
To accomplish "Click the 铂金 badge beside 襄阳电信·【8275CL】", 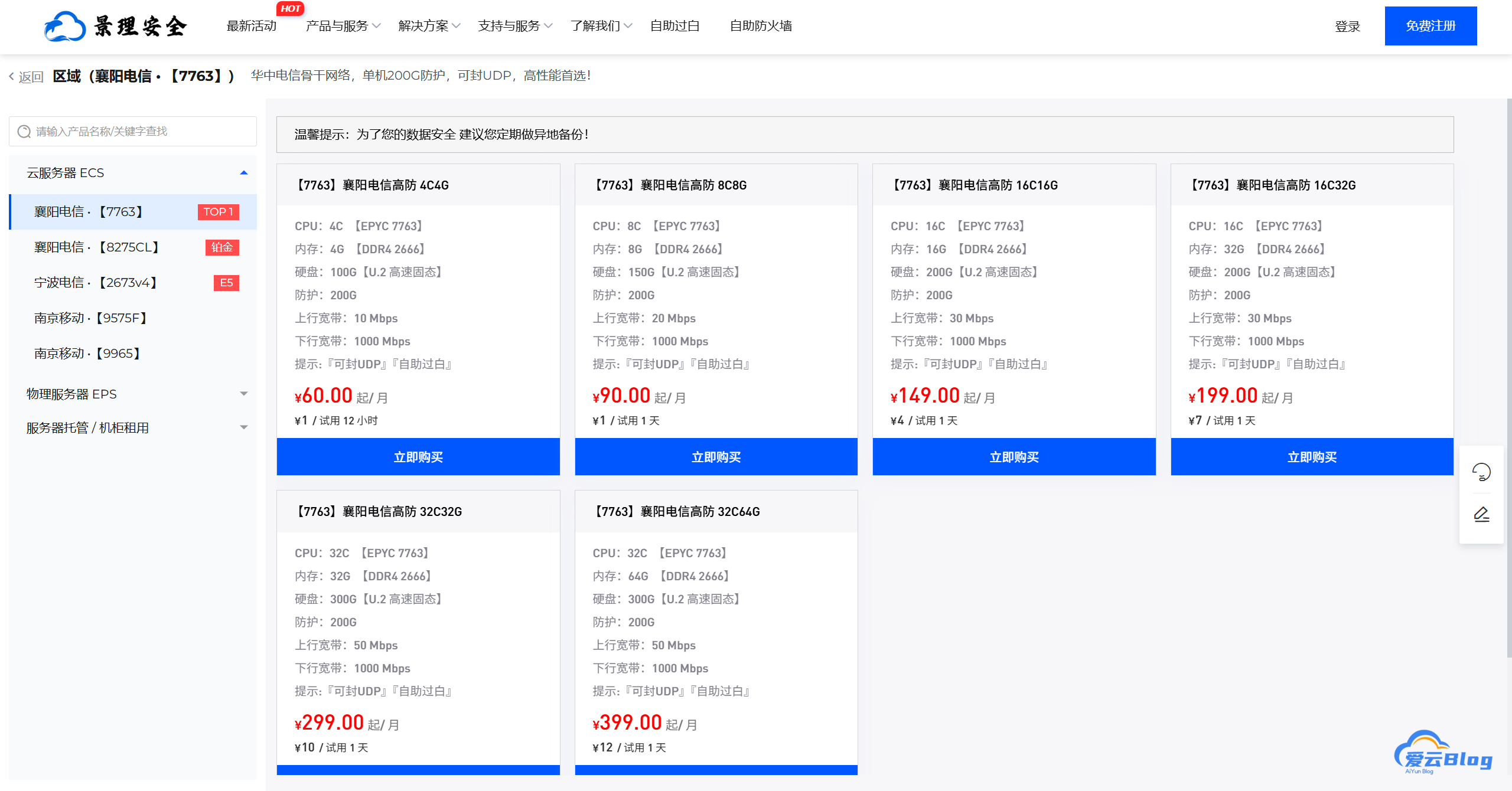I will pyautogui.click(x=223, y=247).
